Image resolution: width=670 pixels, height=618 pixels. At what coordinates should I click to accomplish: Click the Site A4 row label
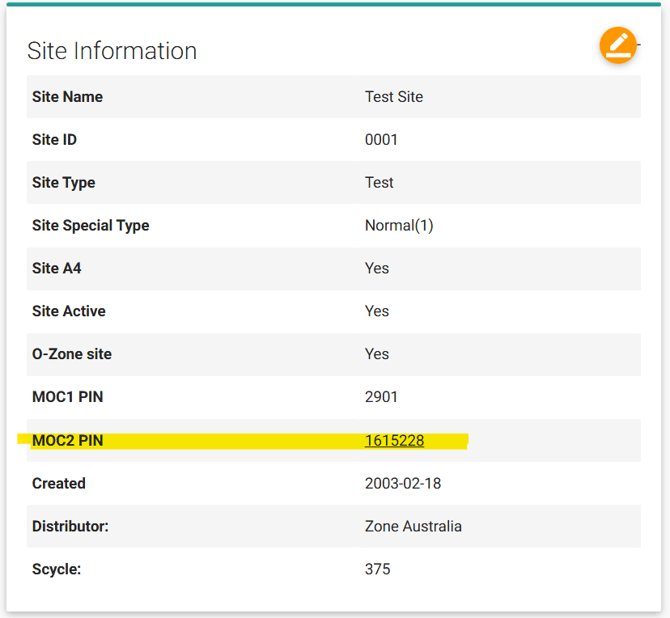coord(56,269)
